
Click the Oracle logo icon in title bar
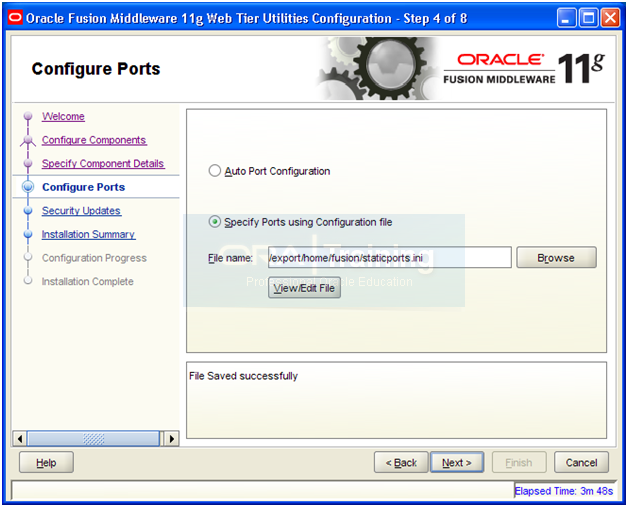coord(15,18)
